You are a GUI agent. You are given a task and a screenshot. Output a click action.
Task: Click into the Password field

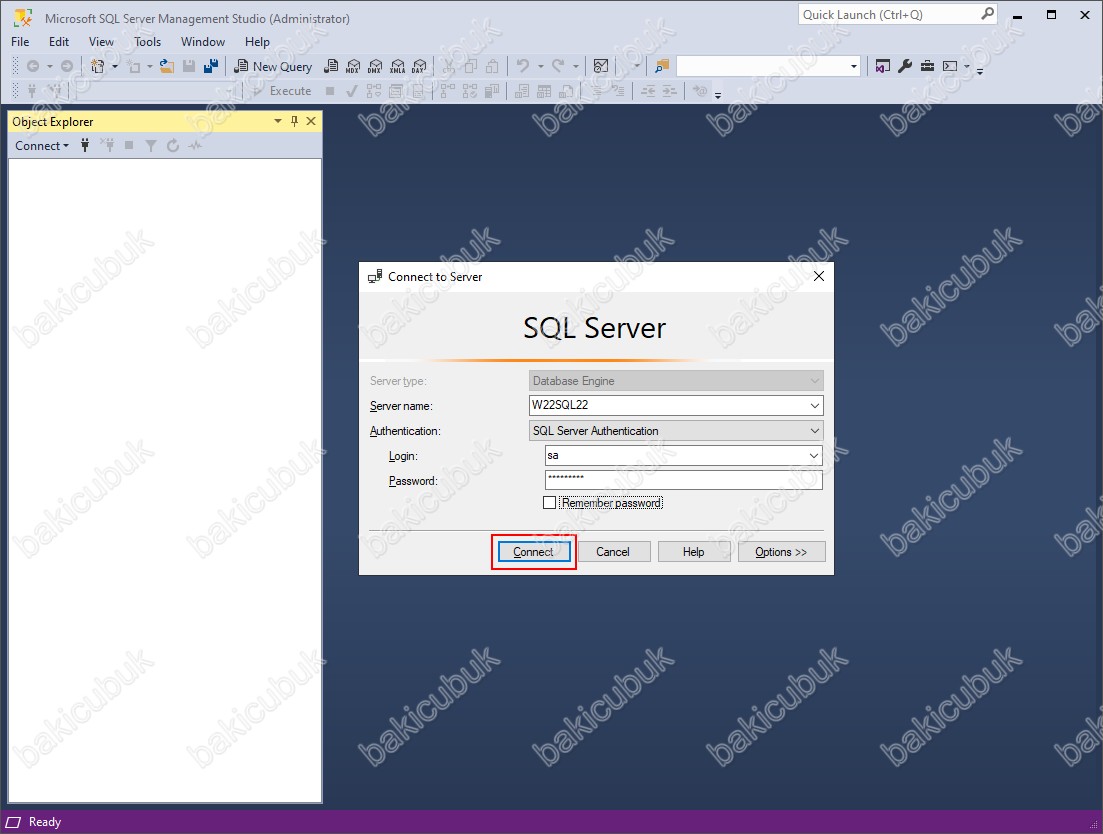click(684, 480)
